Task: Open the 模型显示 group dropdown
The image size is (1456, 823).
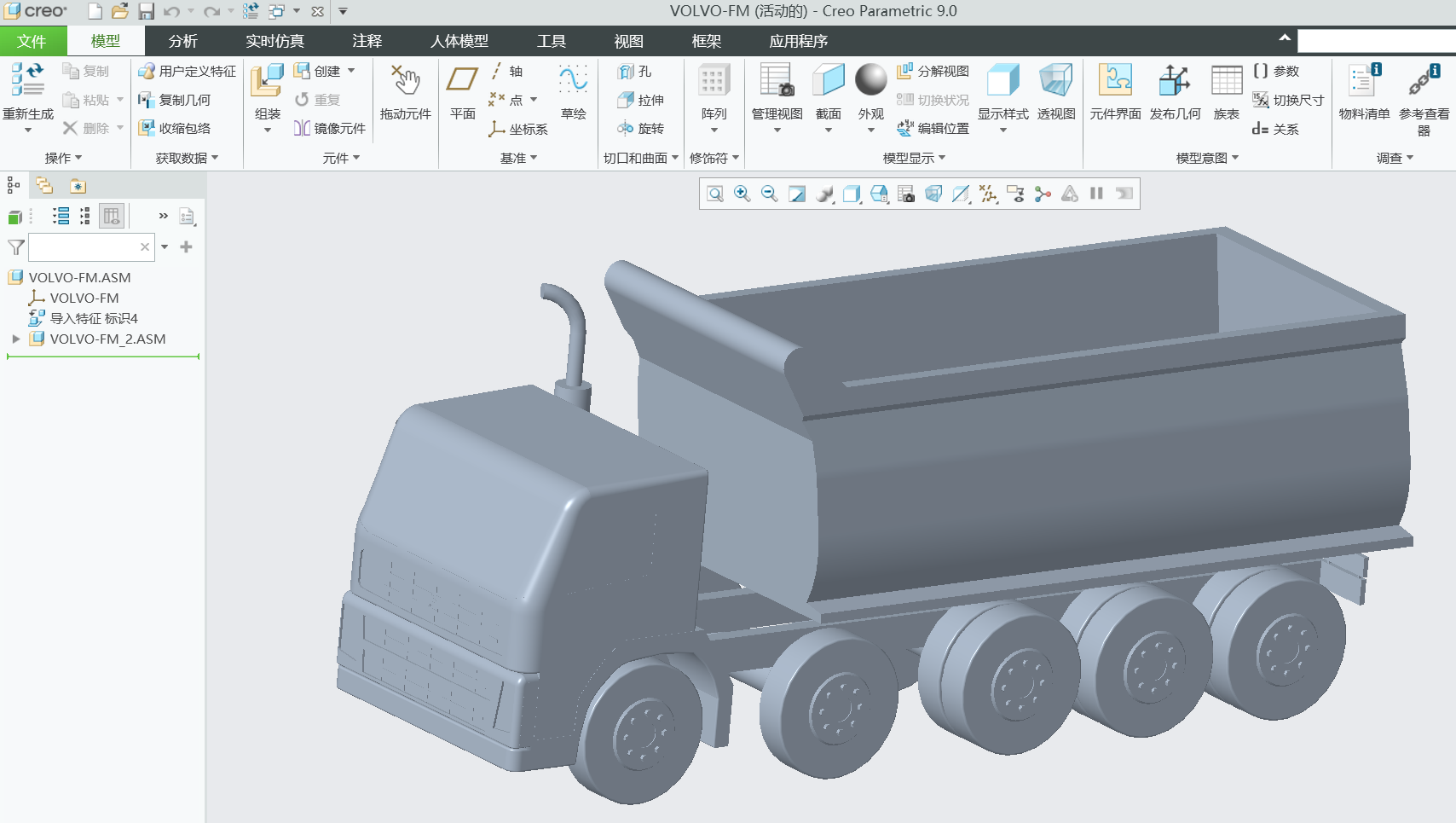Action: point(914,158)
